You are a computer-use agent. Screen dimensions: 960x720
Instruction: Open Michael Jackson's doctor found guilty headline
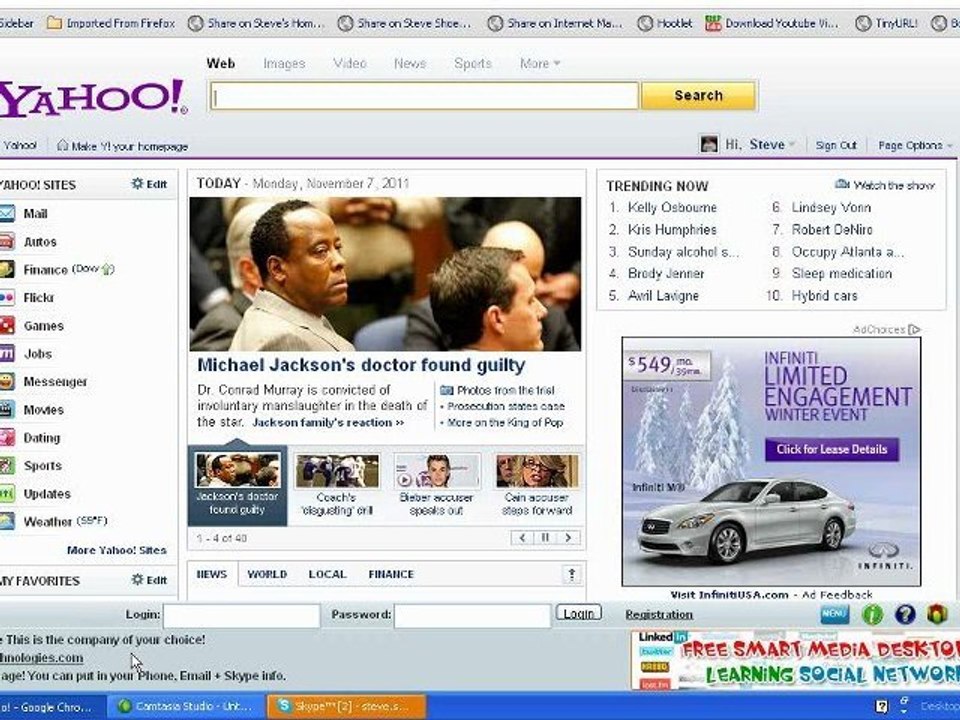[x=361, y=365]
